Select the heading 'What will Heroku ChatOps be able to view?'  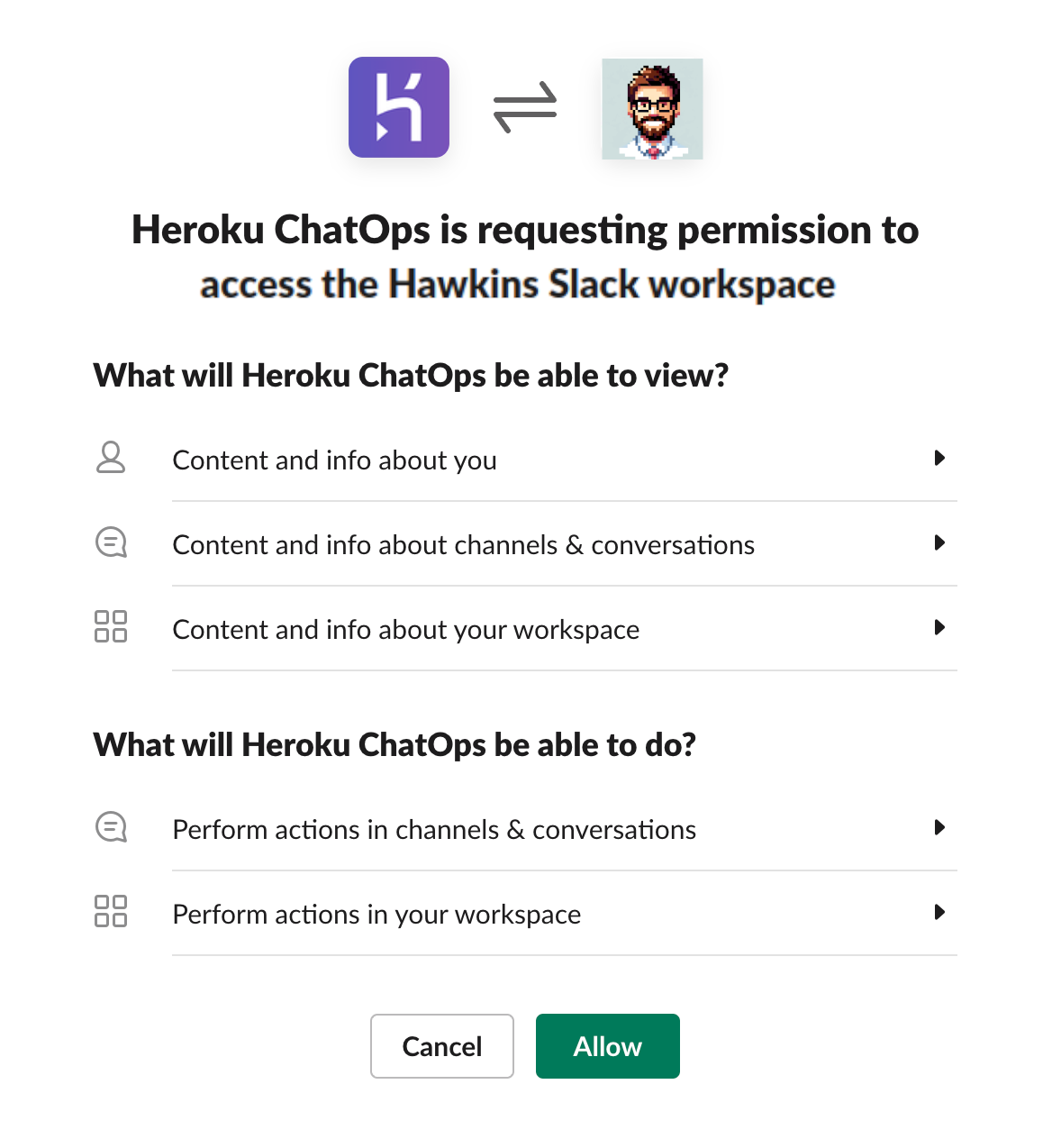click(x=411, y=376)
